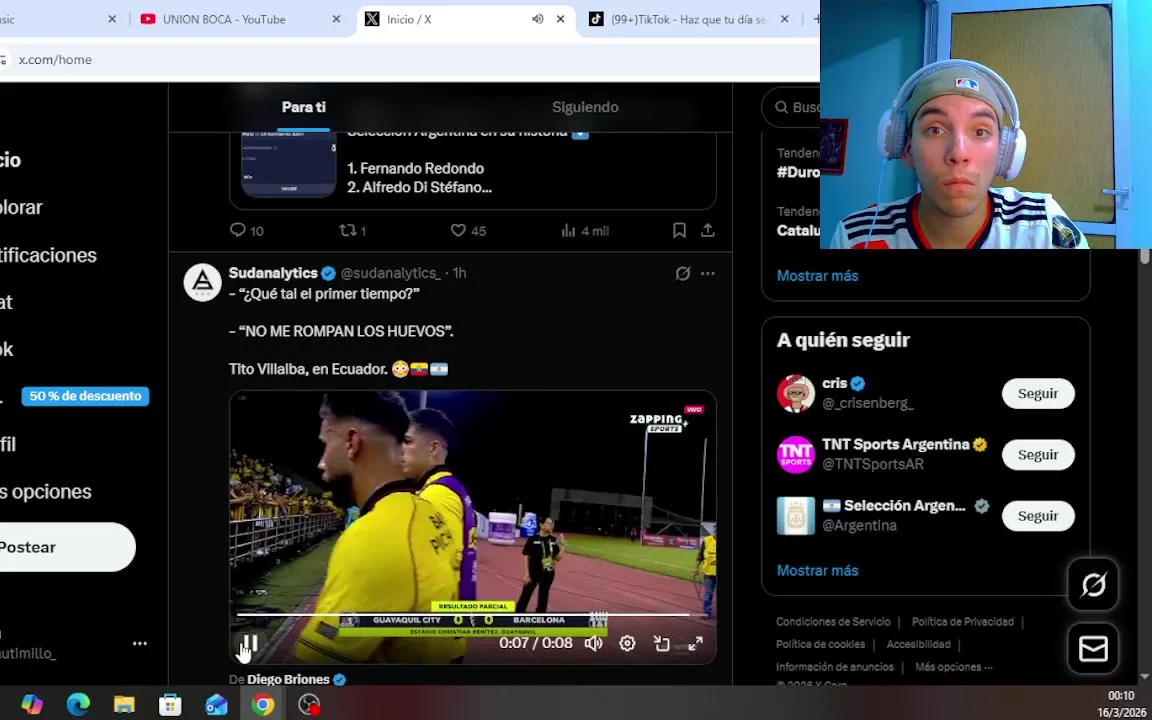Close the UNION BOCA YouTube tab
The image size is (1152, 720).
point(336,19)
